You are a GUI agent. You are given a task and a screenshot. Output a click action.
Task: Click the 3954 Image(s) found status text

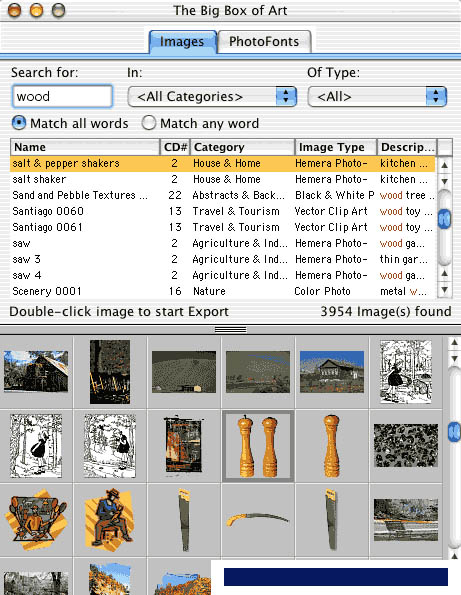point(386,312)
